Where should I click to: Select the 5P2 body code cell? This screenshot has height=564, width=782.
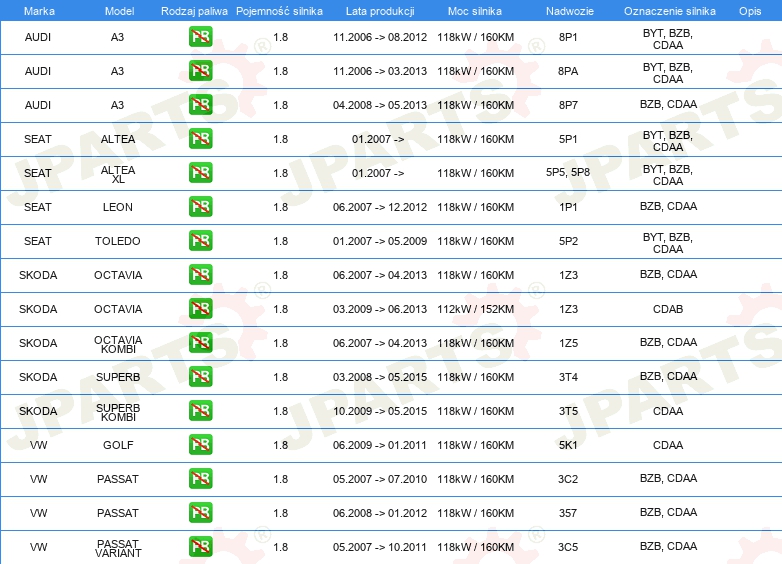[568, 241]
